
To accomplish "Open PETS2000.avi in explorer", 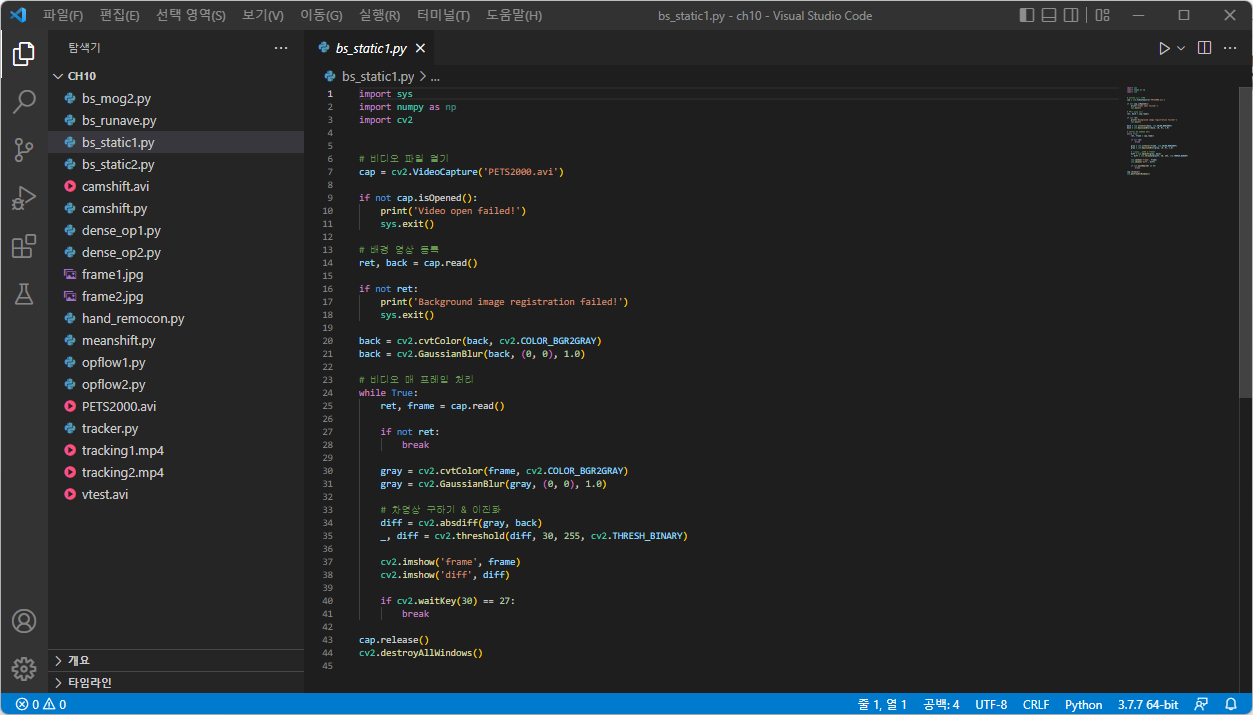I will tap(176, 406).
